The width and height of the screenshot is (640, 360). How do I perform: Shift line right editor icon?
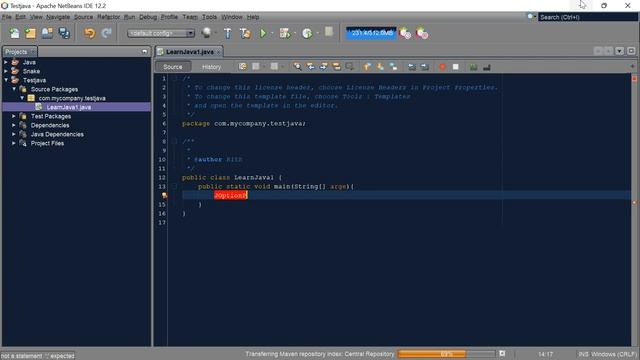[424, 67]
